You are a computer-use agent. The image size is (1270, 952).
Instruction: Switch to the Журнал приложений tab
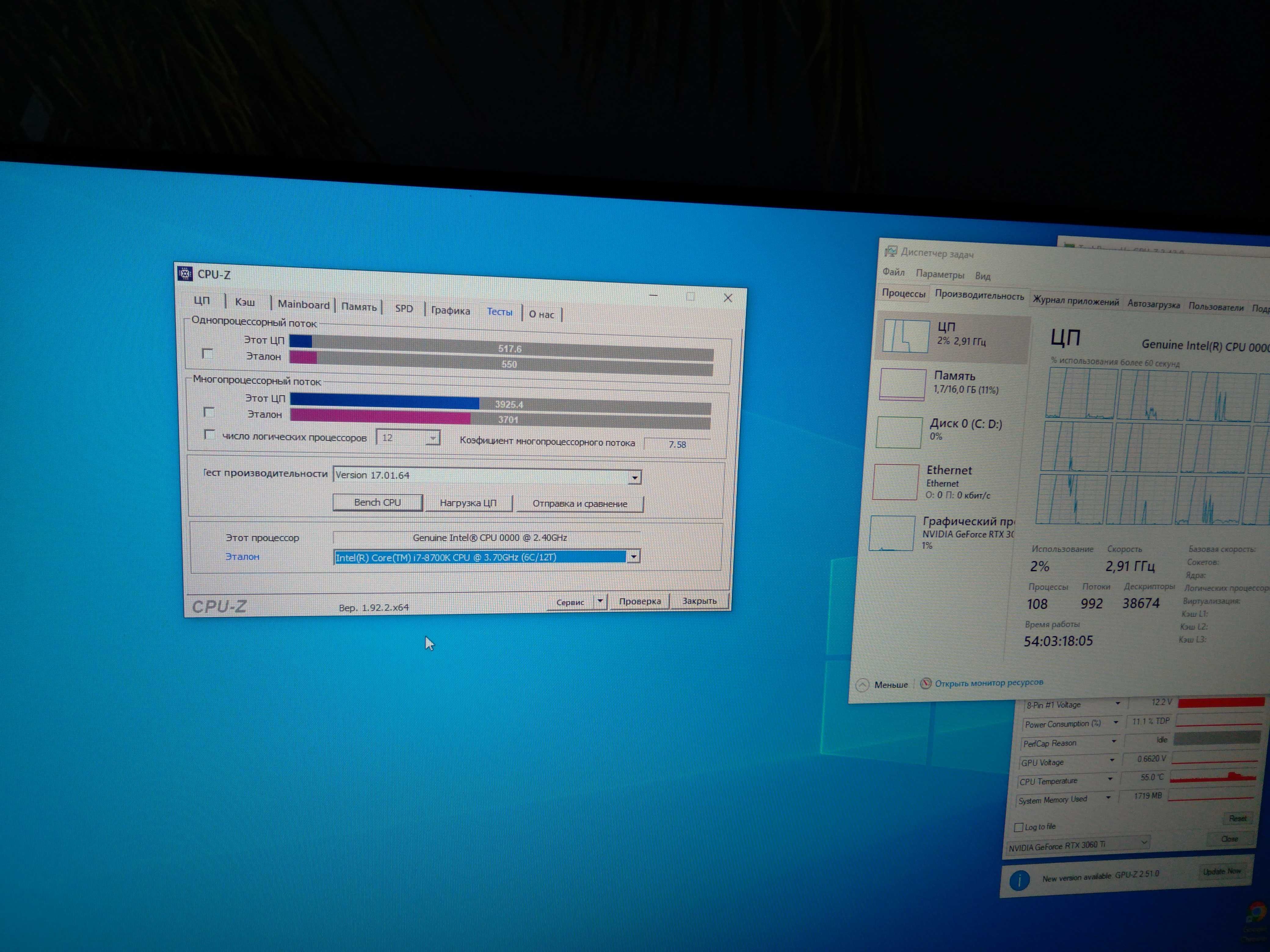click(x=1076, y=301)
